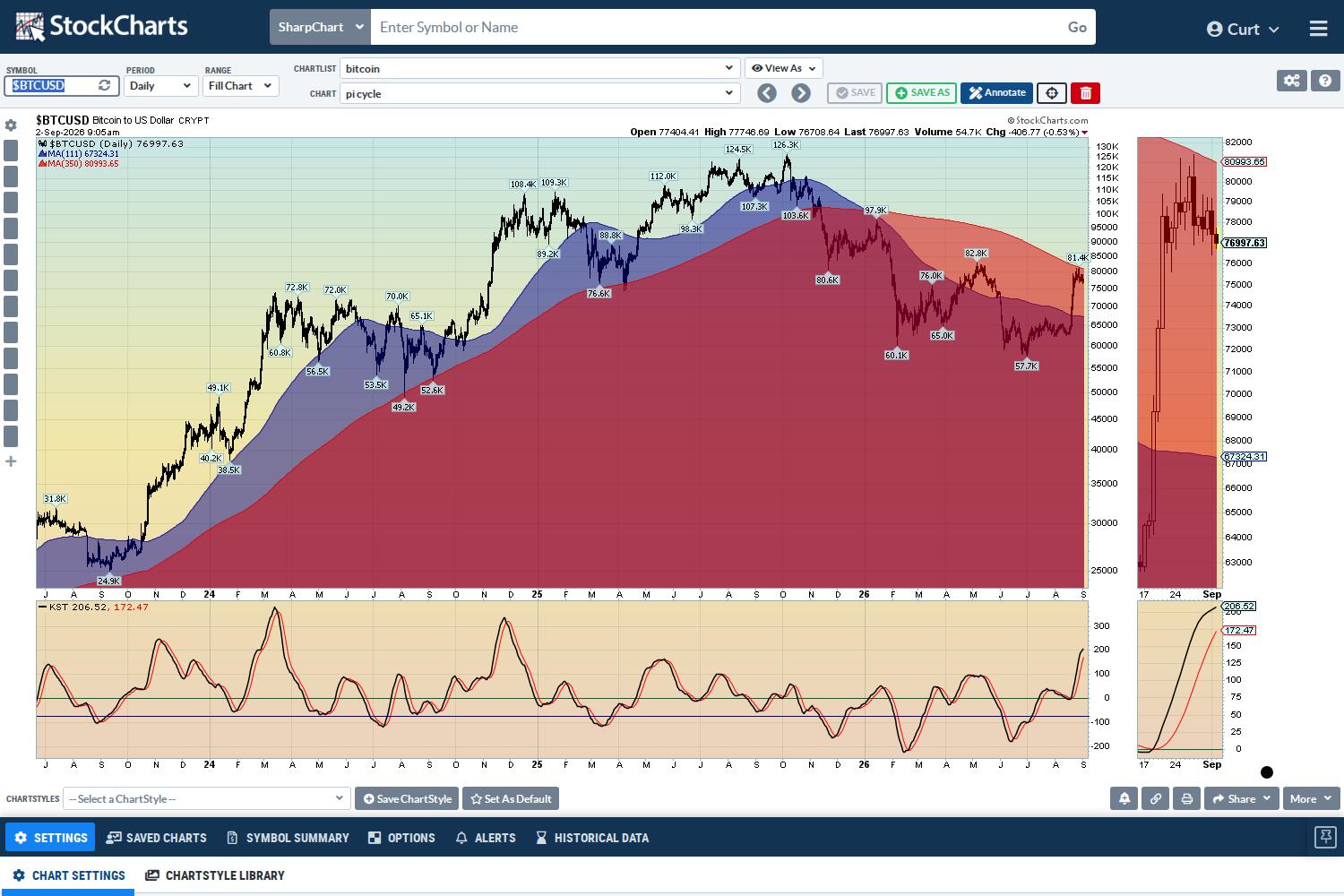Click the symbol search input field
Screen dimensions: 1344x896
(x=715, y=27)
